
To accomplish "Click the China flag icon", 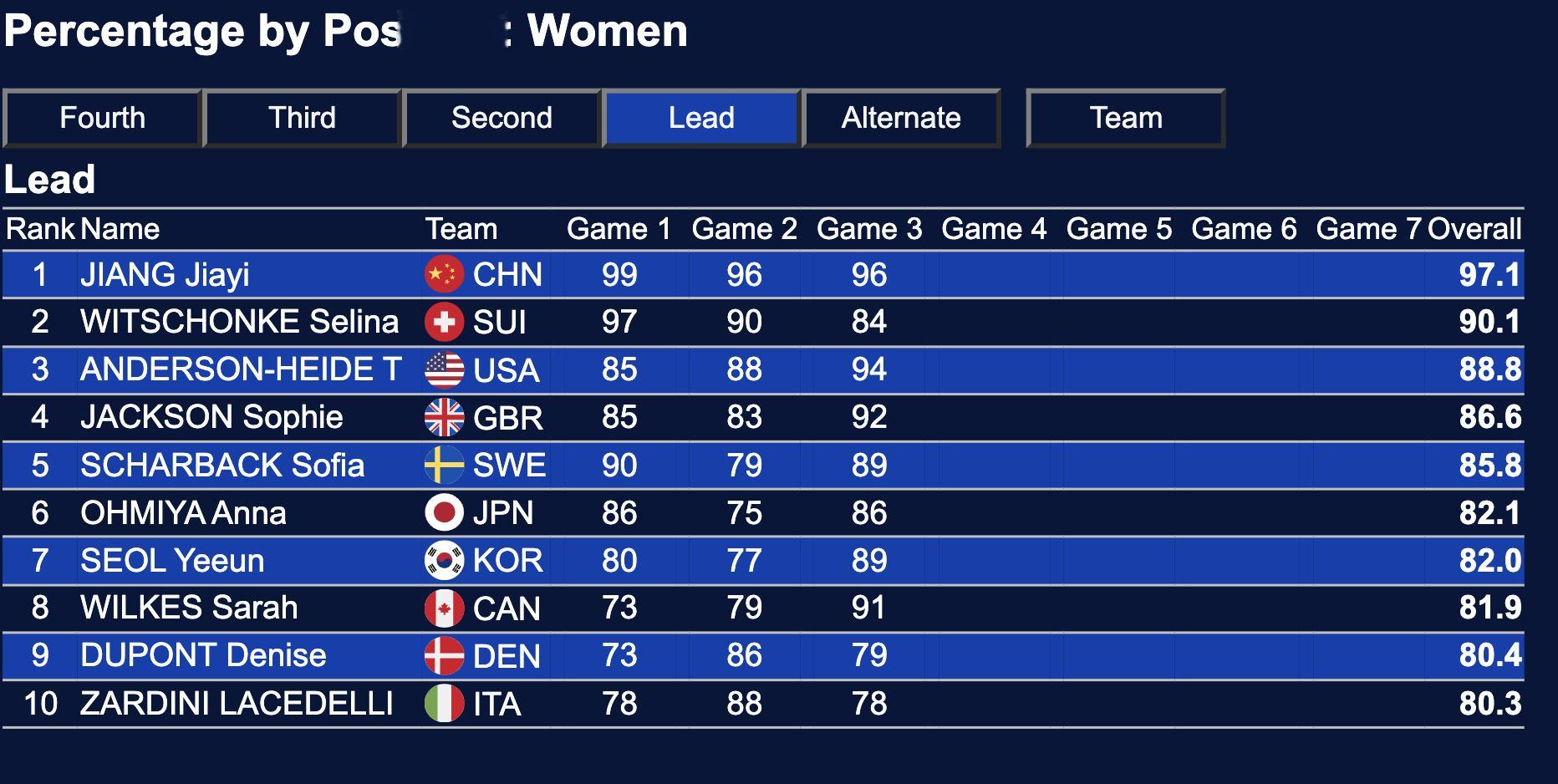I will point(444,274).
